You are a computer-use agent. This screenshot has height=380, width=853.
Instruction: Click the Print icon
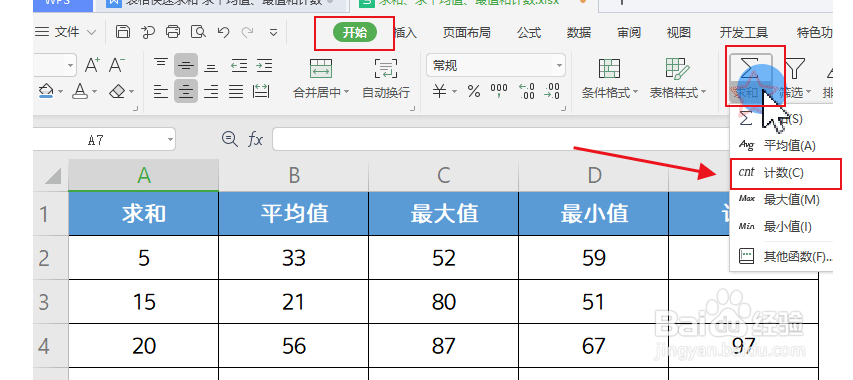click(173, 32)
